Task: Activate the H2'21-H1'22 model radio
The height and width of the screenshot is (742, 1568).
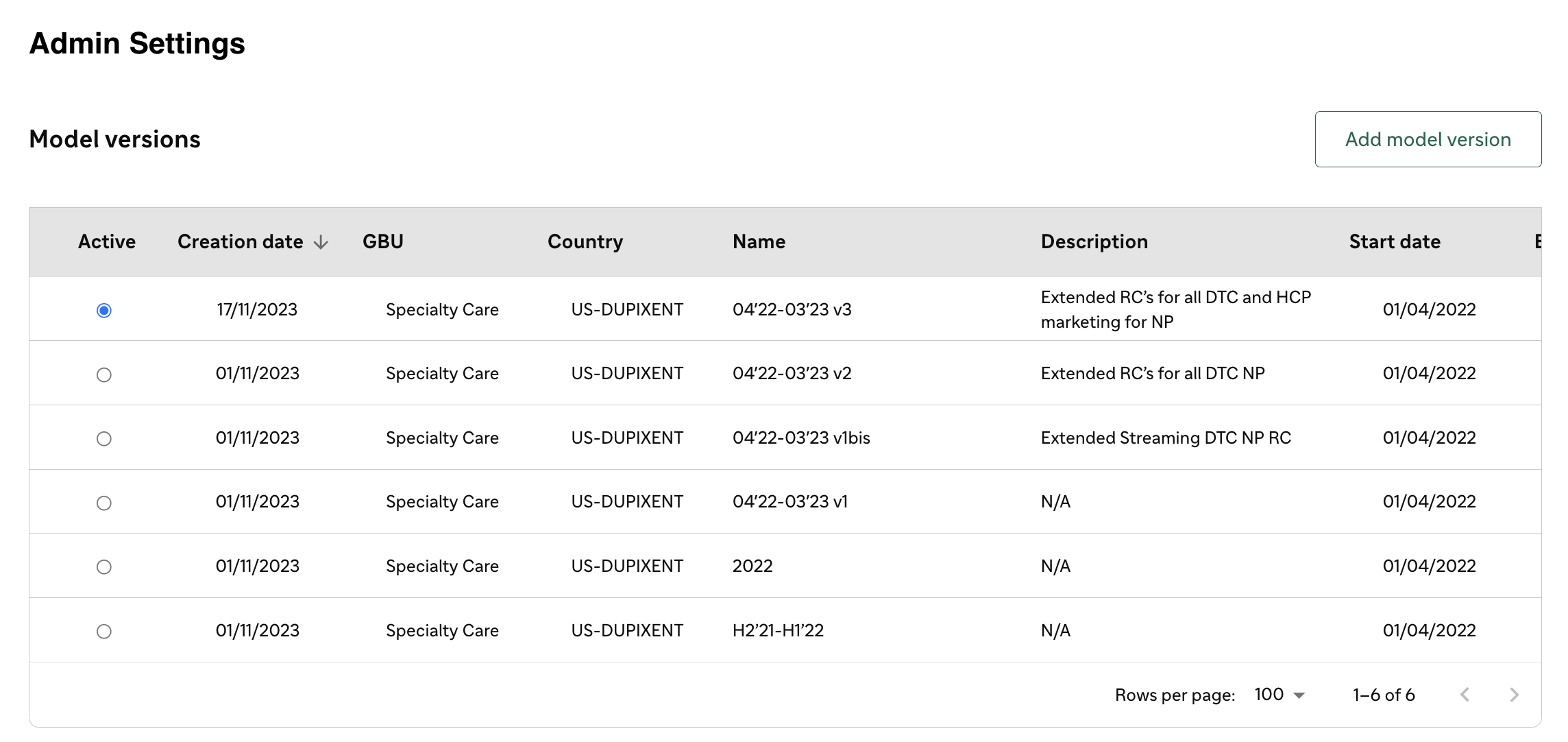Action: click(x=104, y=631)
